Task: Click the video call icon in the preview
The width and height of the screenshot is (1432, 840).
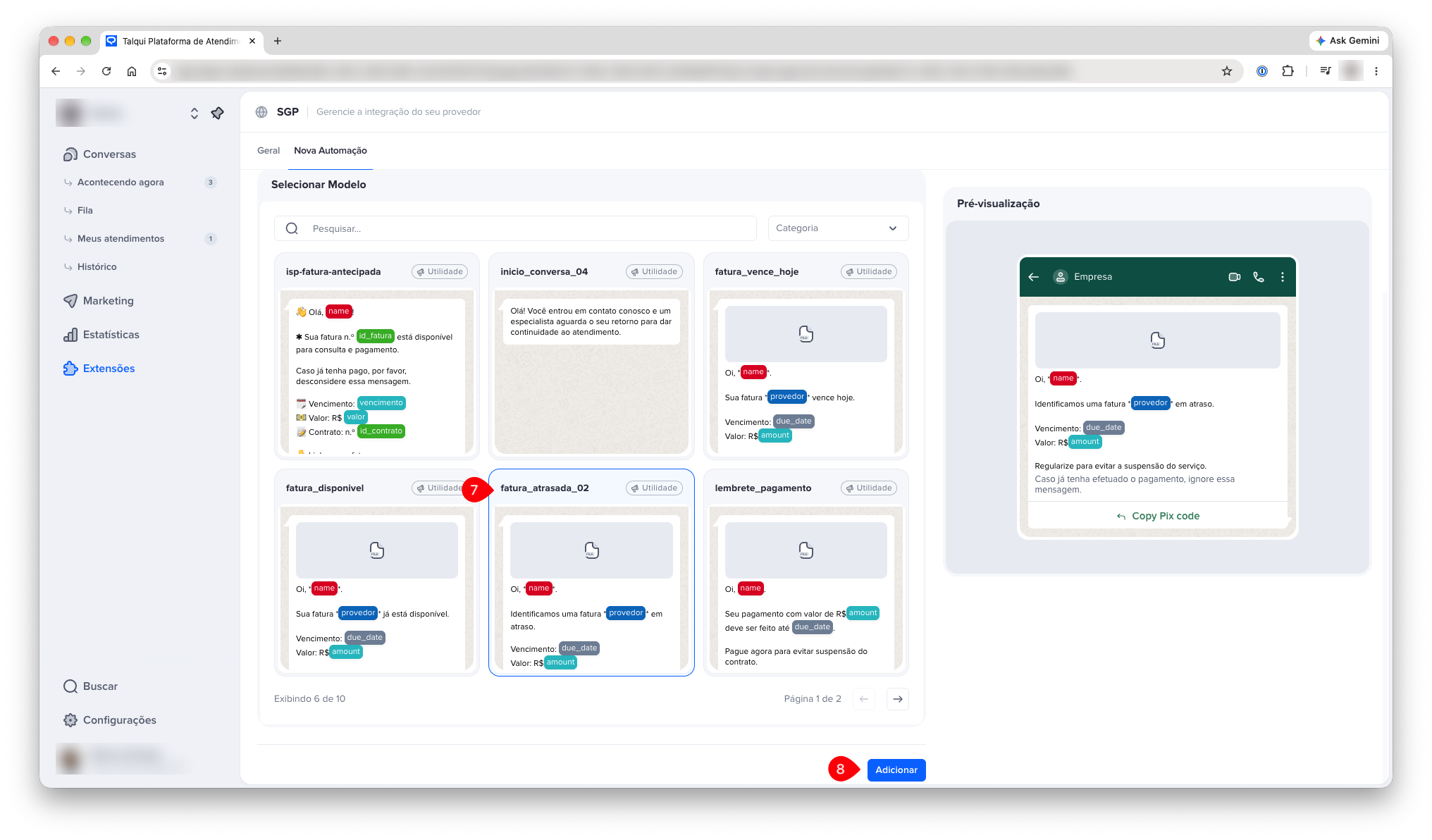Action: coord(1234,277)
